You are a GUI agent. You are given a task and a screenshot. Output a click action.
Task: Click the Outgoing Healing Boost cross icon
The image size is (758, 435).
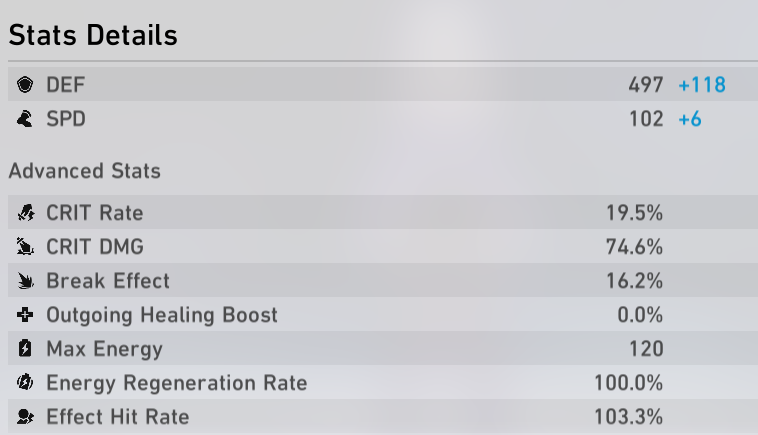(x=25, y=315)
